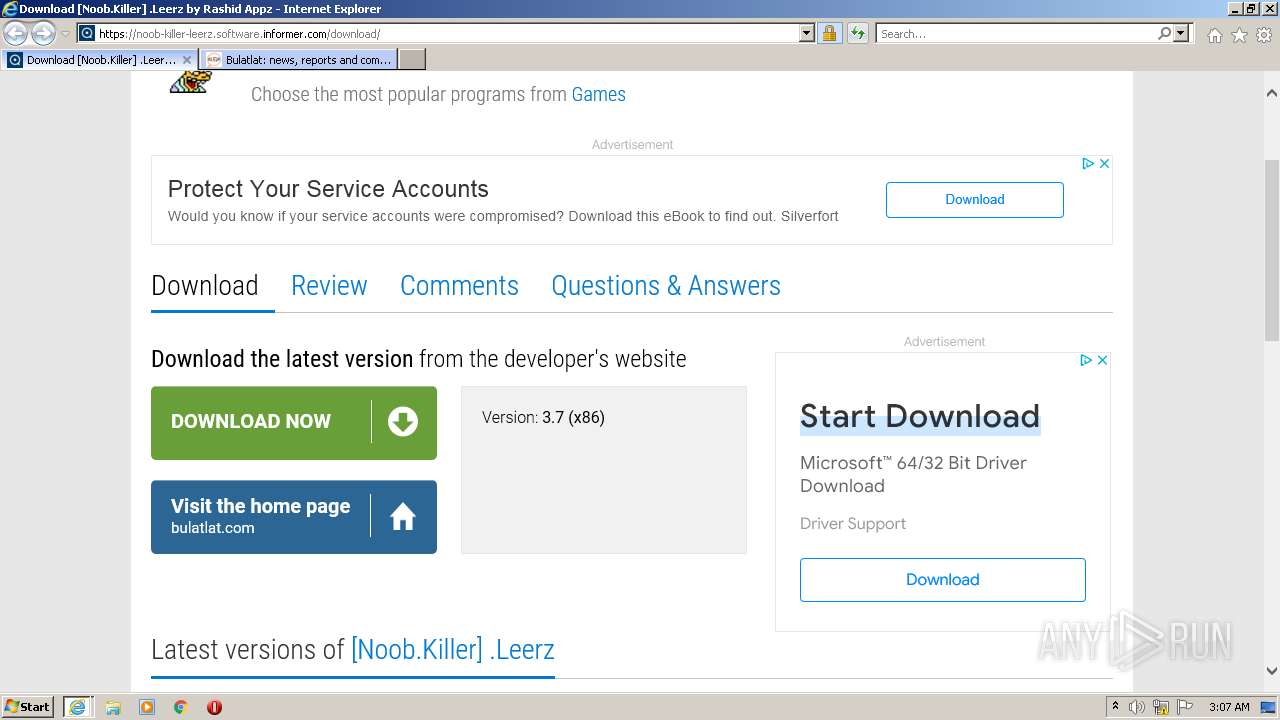The height and width of the screenshot is (720, 1280).
Task: Click the 3:07 AM system clock
Action: [1229, 707]
